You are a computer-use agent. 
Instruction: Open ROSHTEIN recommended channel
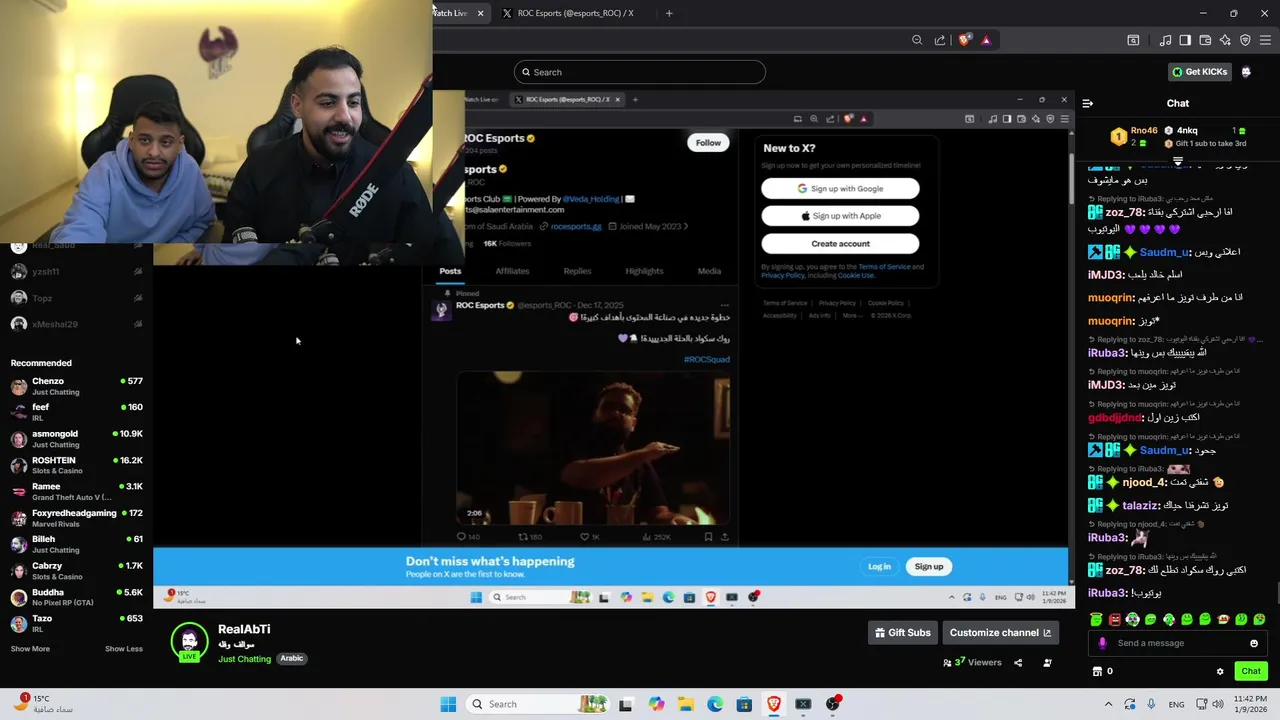pyautogui.click(x=76, y=465)
